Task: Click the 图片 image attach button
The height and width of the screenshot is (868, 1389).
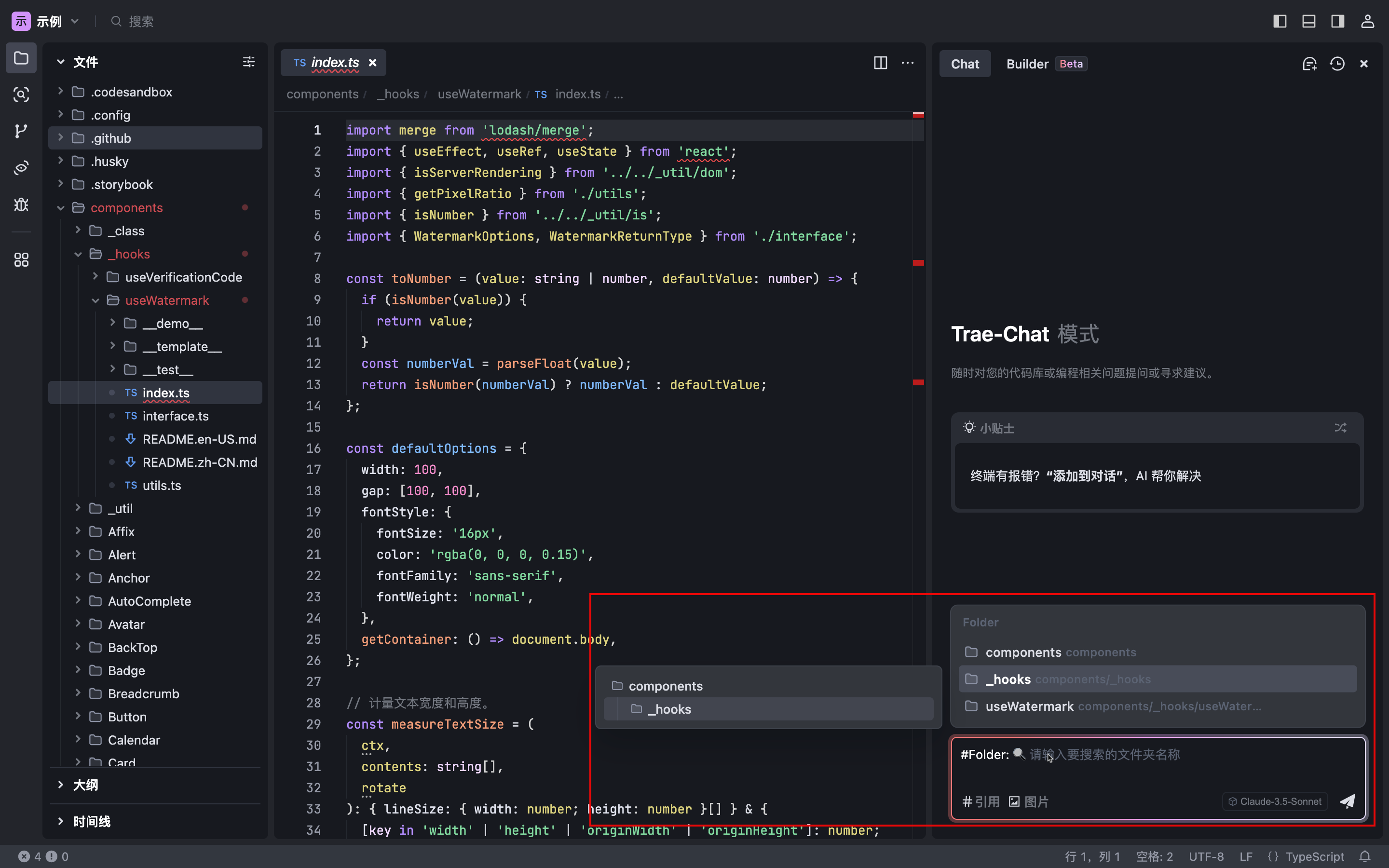Action: (1029, 801)
